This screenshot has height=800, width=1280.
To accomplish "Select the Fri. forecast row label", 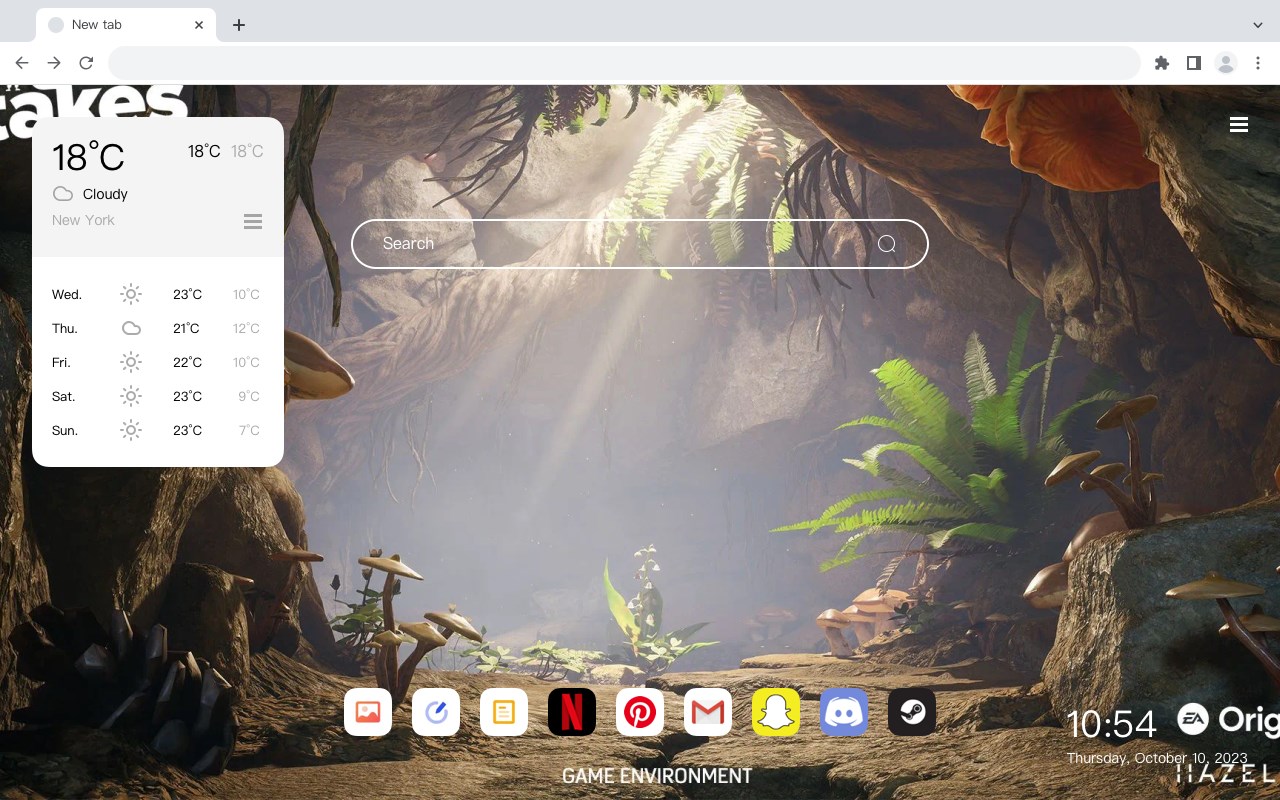I will pyautogui.click(x=61, y=362).
